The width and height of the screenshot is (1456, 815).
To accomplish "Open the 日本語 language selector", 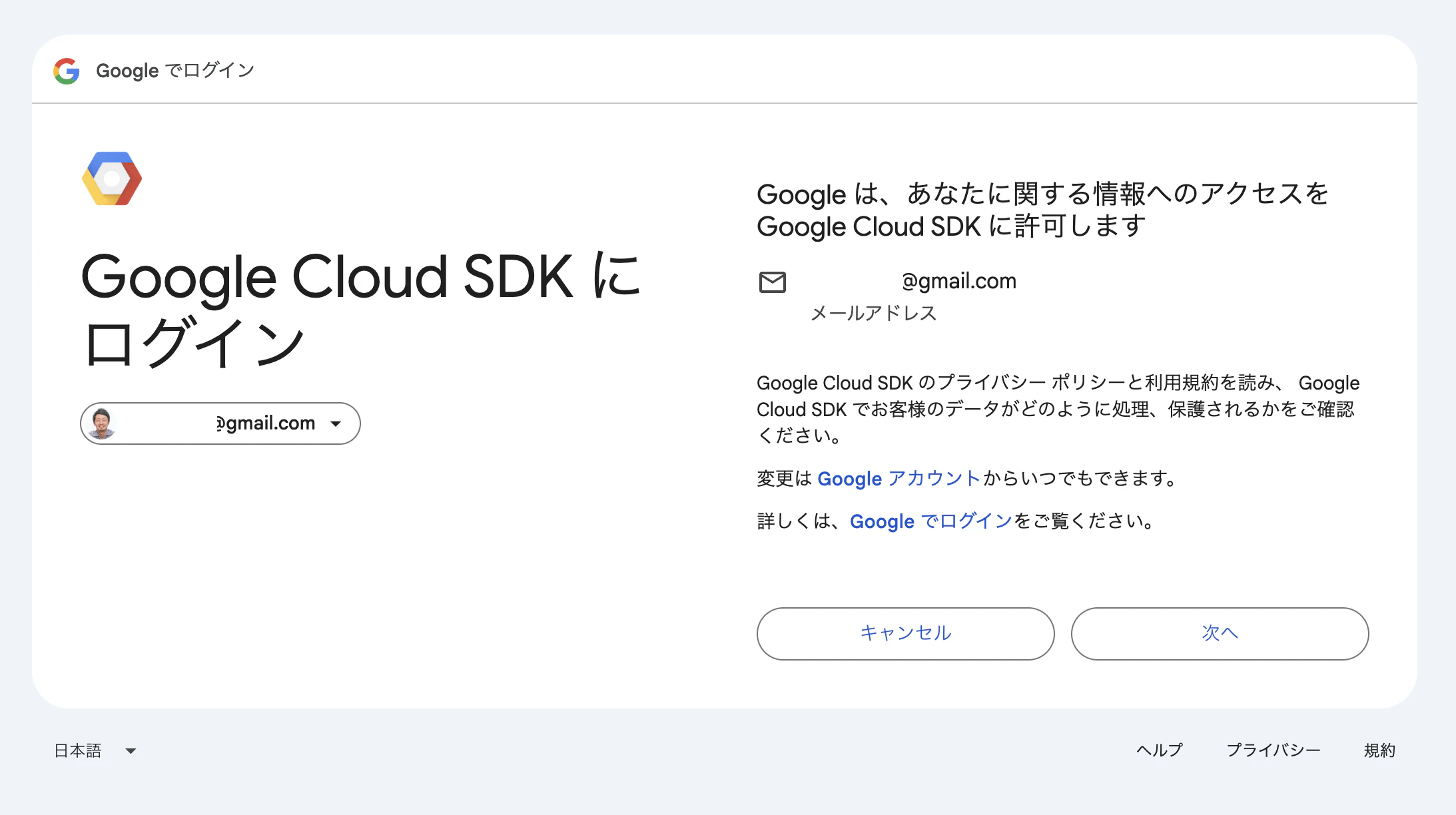I will click(x=95, y=750).
